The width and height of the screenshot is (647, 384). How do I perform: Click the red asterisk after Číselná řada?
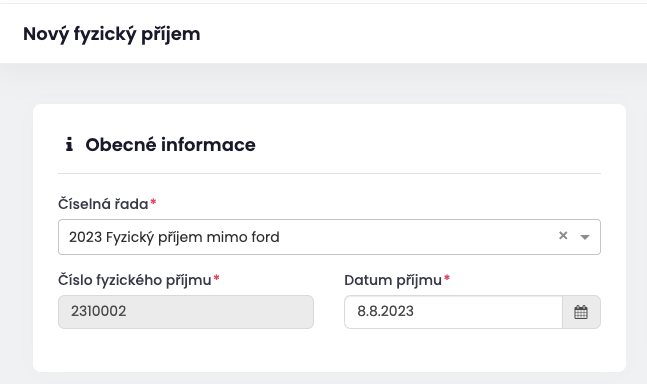point(153,202)
